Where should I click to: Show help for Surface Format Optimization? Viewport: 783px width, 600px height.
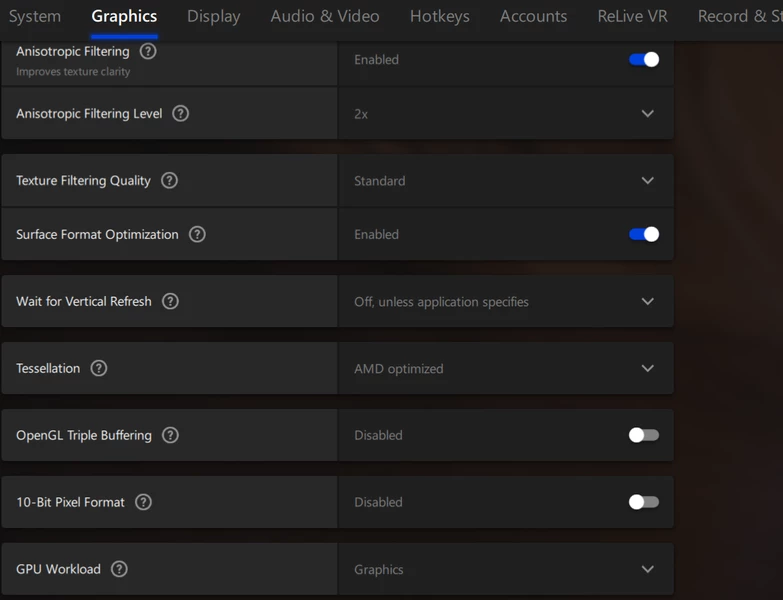(197, 235)
